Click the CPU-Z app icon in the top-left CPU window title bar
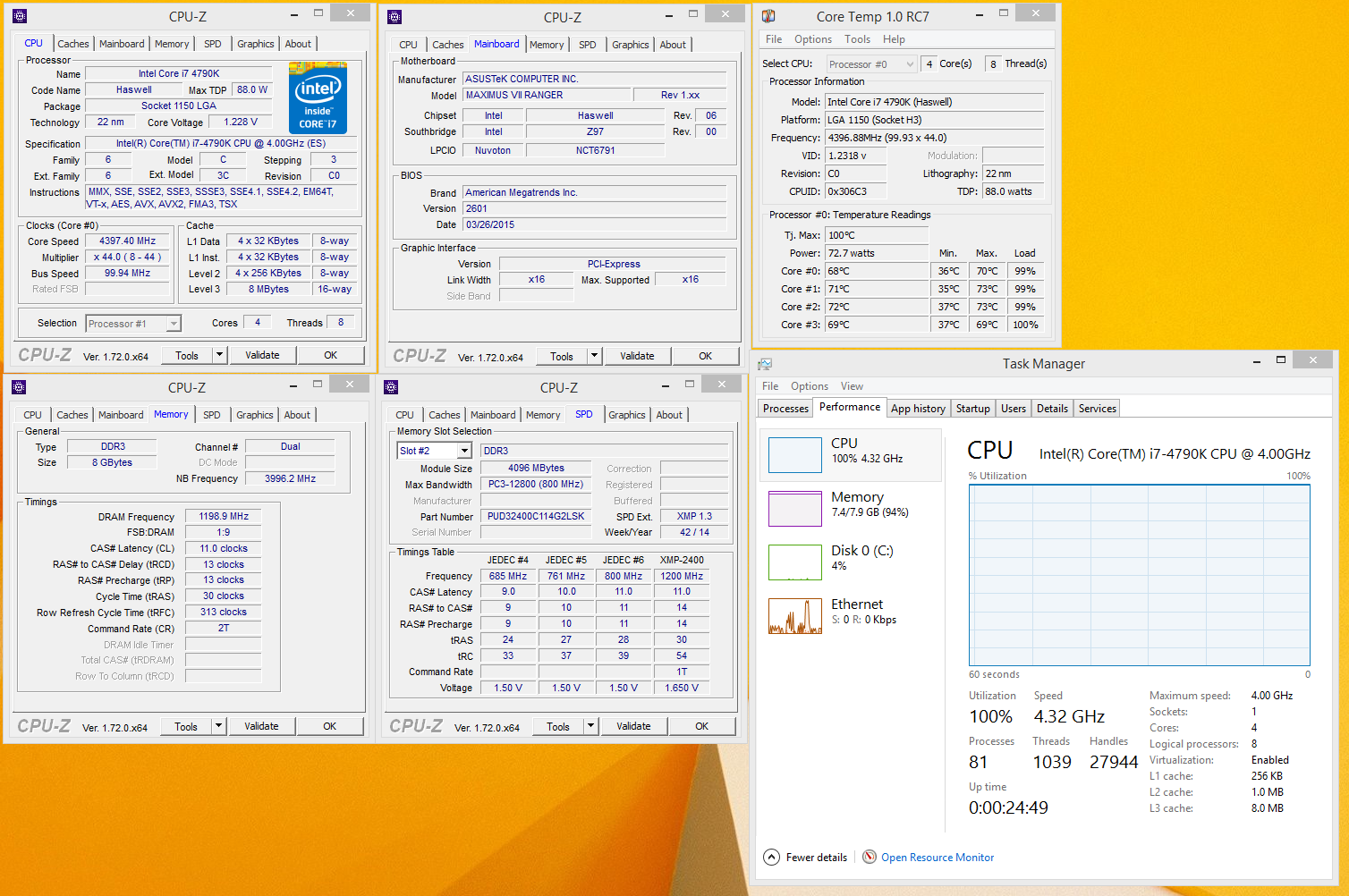 pyautogui.click(x=20, y=16)
